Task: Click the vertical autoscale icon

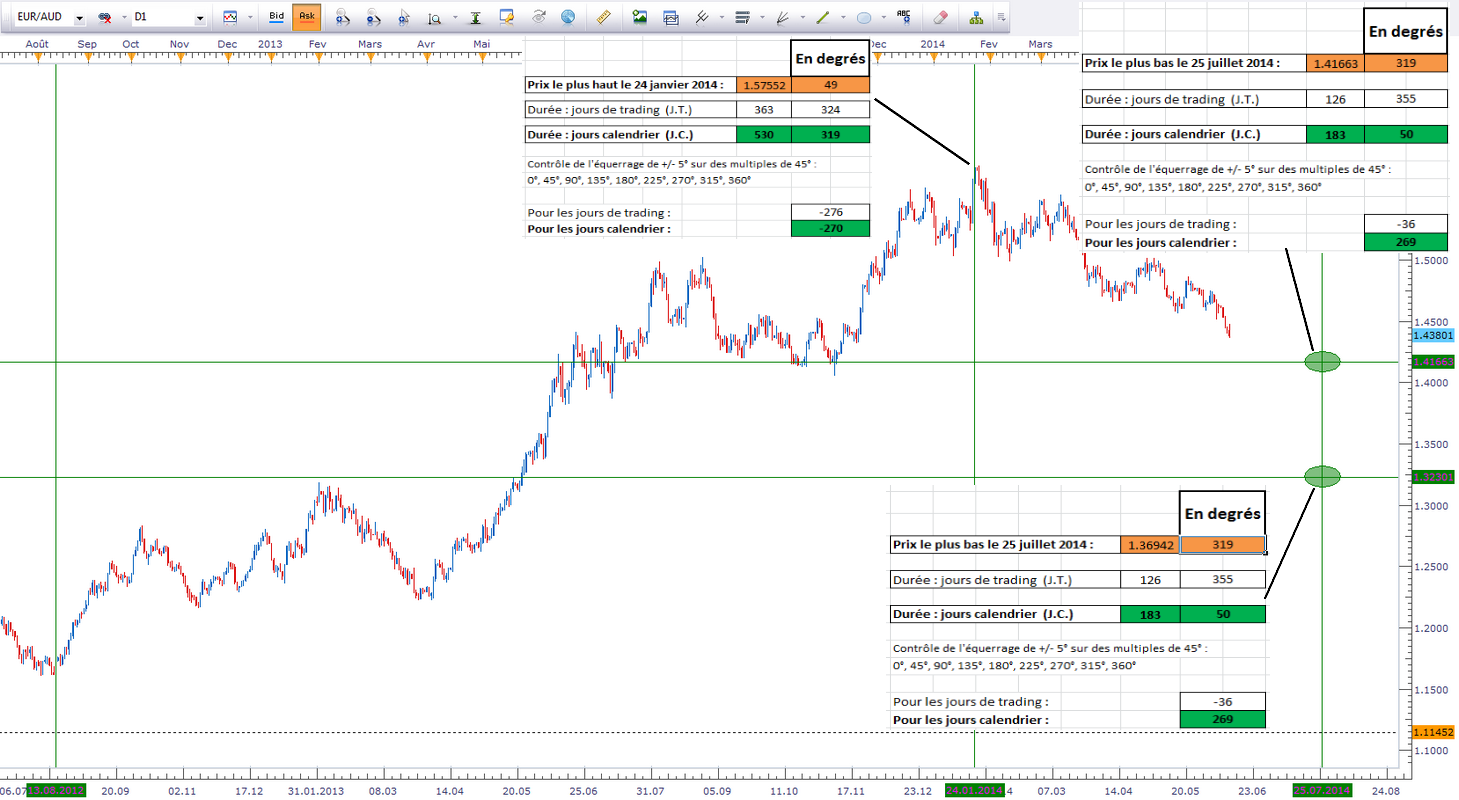Action: (474, 17)
